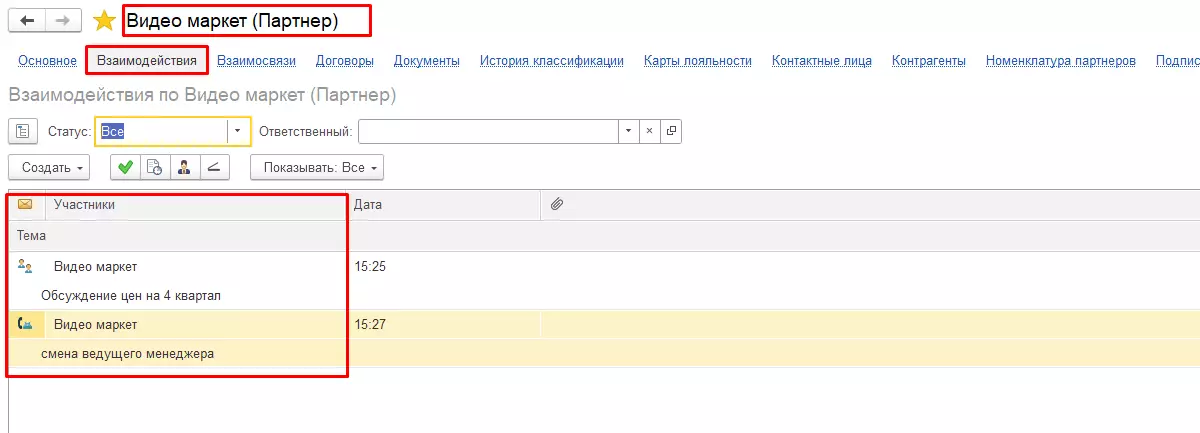Open the Создать dropdown button
Screen dimensions: 1200x433
click(49, 168)
